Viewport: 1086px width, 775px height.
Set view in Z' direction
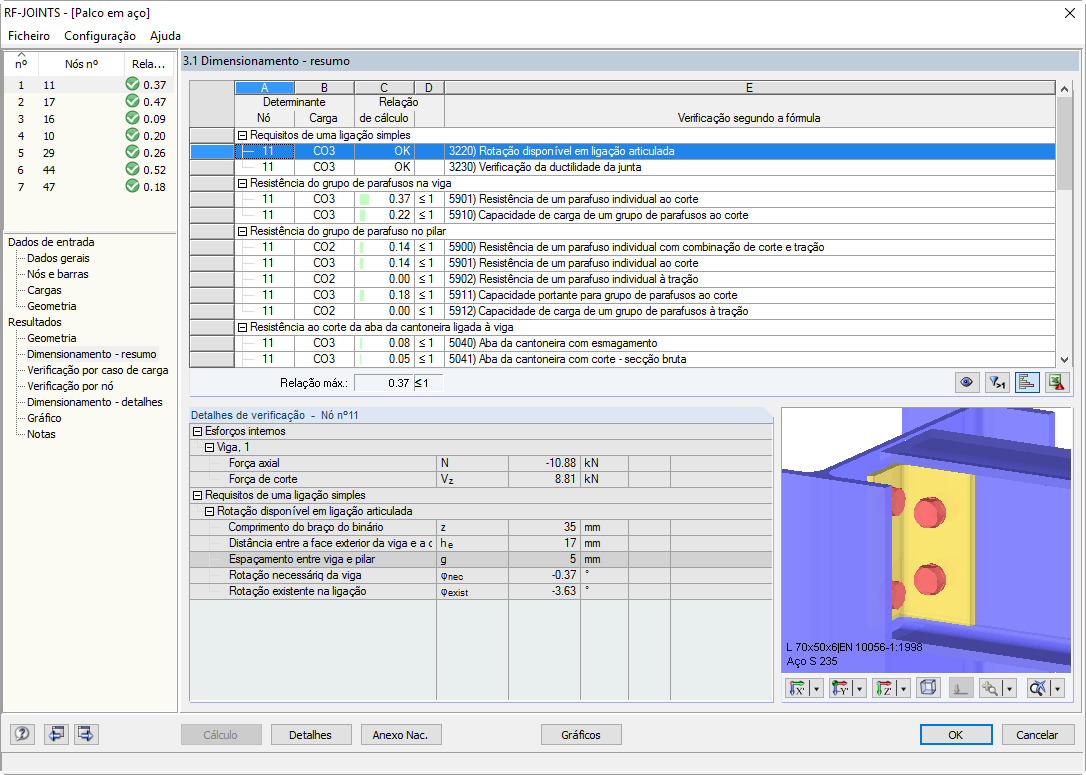884,688
